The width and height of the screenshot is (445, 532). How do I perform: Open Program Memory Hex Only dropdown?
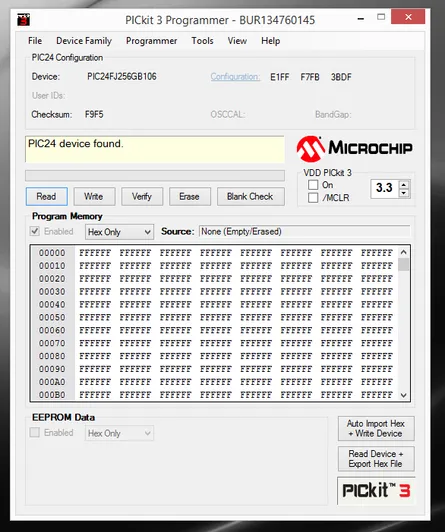pyautogui.click(x=119, y=232)
